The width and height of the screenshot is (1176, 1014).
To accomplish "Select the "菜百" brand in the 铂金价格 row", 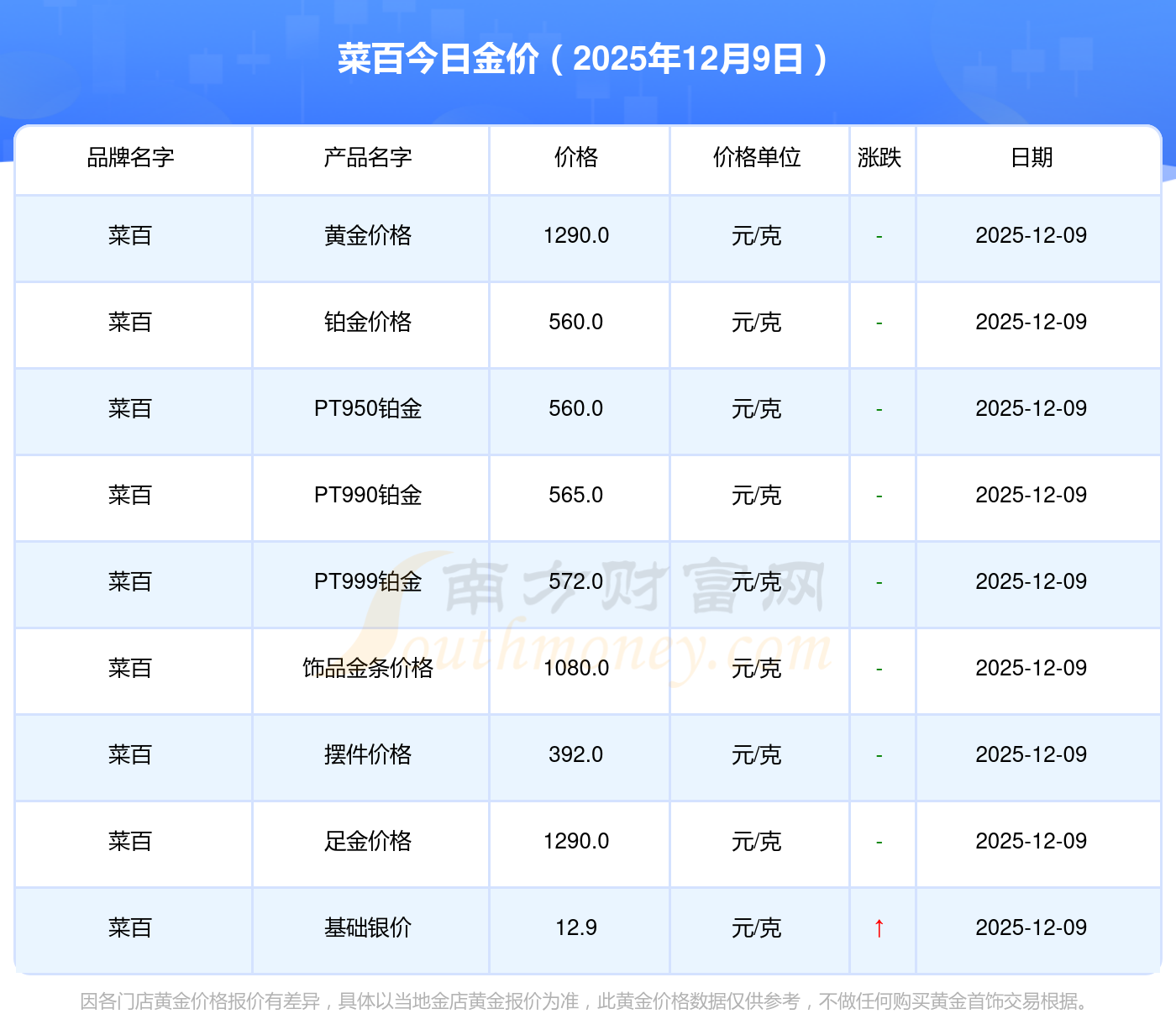I will click(130, 322).
